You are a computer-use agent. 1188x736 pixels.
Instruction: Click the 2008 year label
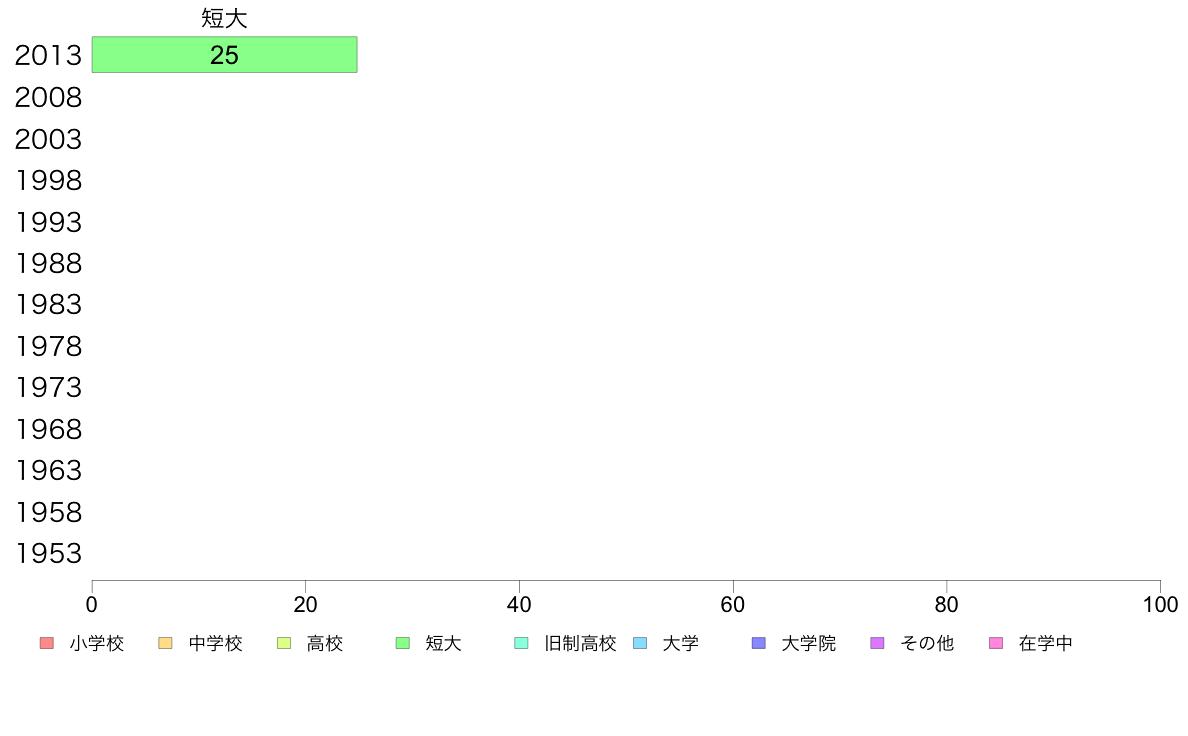point(48,98)
